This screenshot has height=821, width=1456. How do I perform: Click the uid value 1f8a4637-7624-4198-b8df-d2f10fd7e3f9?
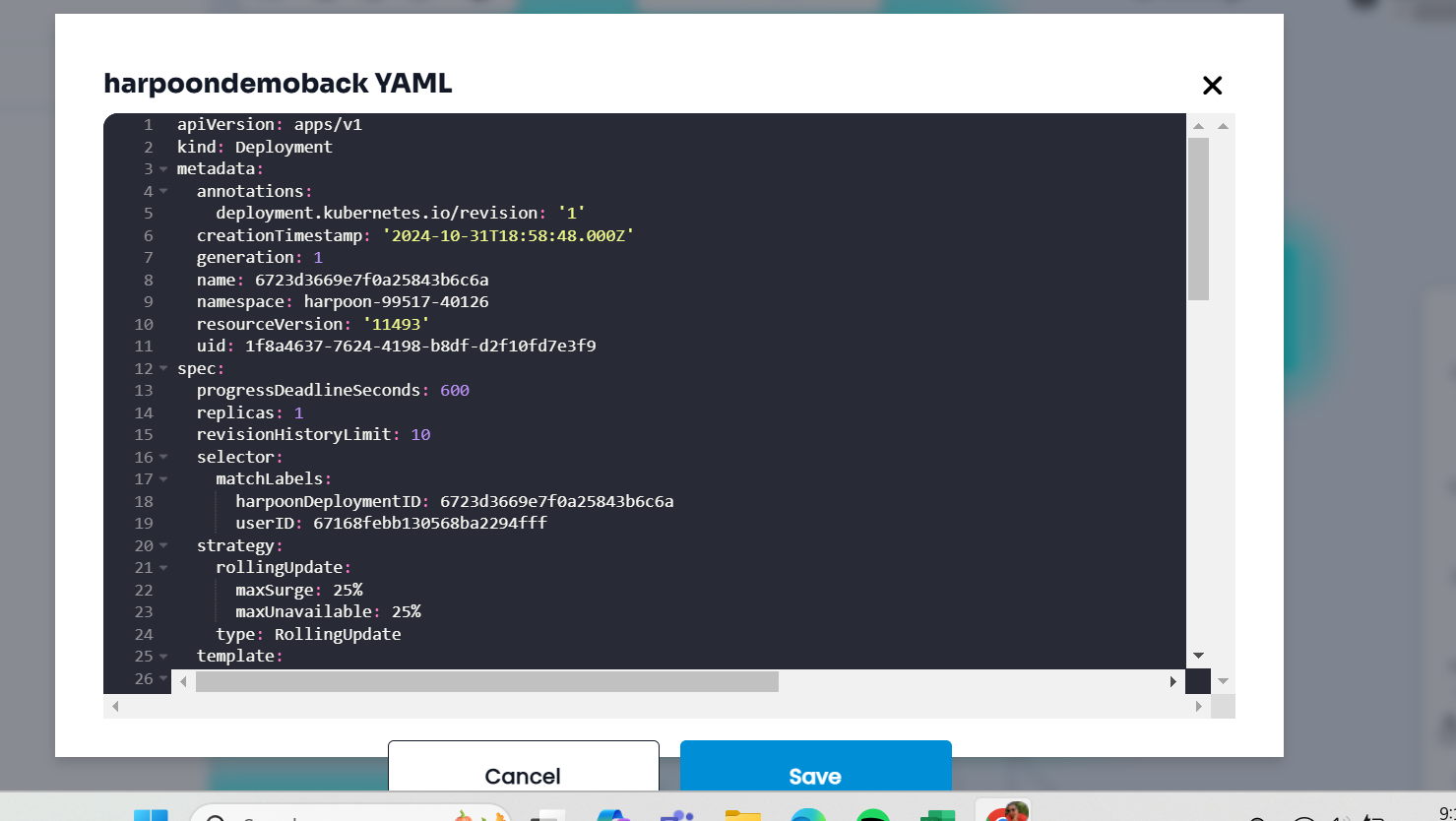[420, 347]
